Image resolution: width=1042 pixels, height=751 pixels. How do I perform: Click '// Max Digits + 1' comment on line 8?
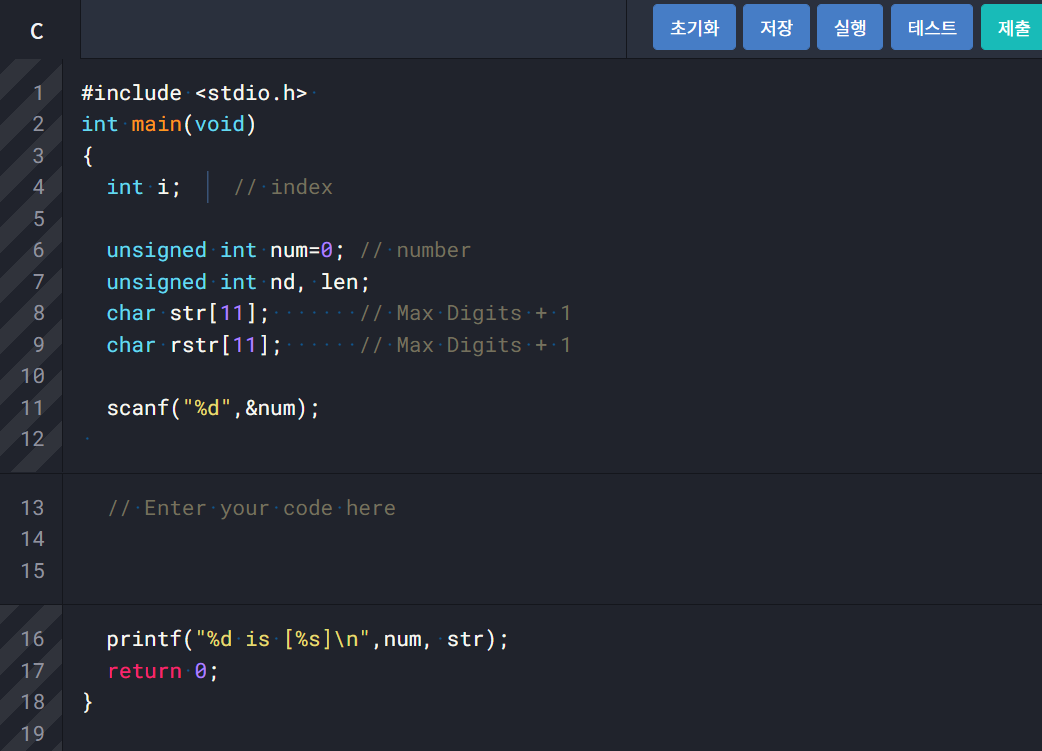[465, 313]
